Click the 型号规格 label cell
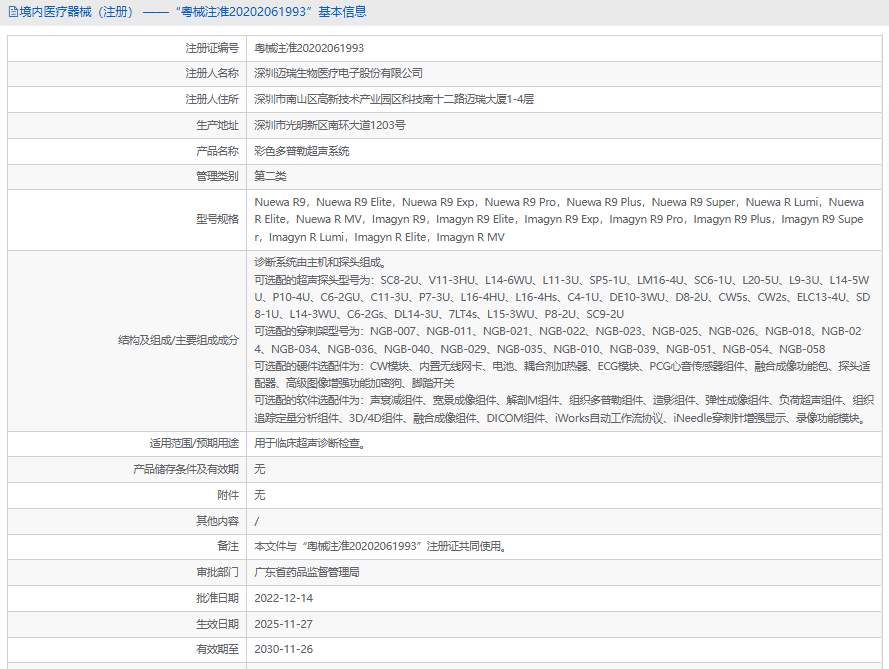The width and height of the screenshot is (889, 669). pyautogui.click(x=127, y=219)
